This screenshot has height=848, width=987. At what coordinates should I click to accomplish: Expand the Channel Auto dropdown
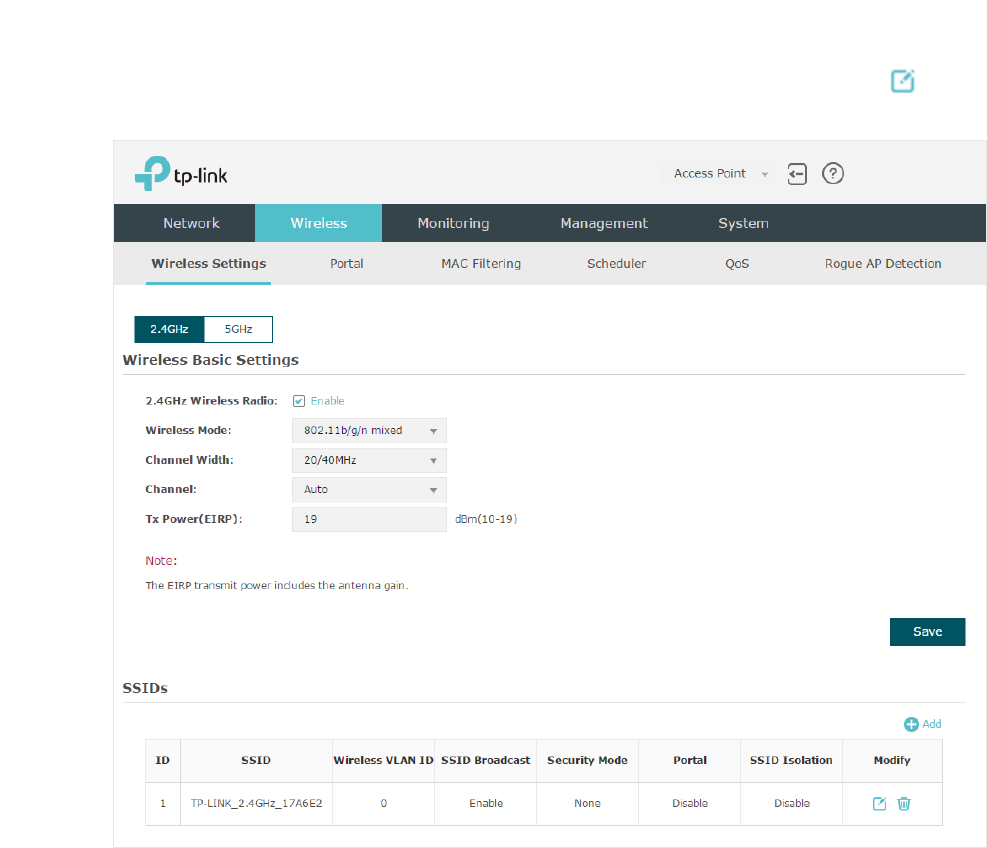click(369, 490)
